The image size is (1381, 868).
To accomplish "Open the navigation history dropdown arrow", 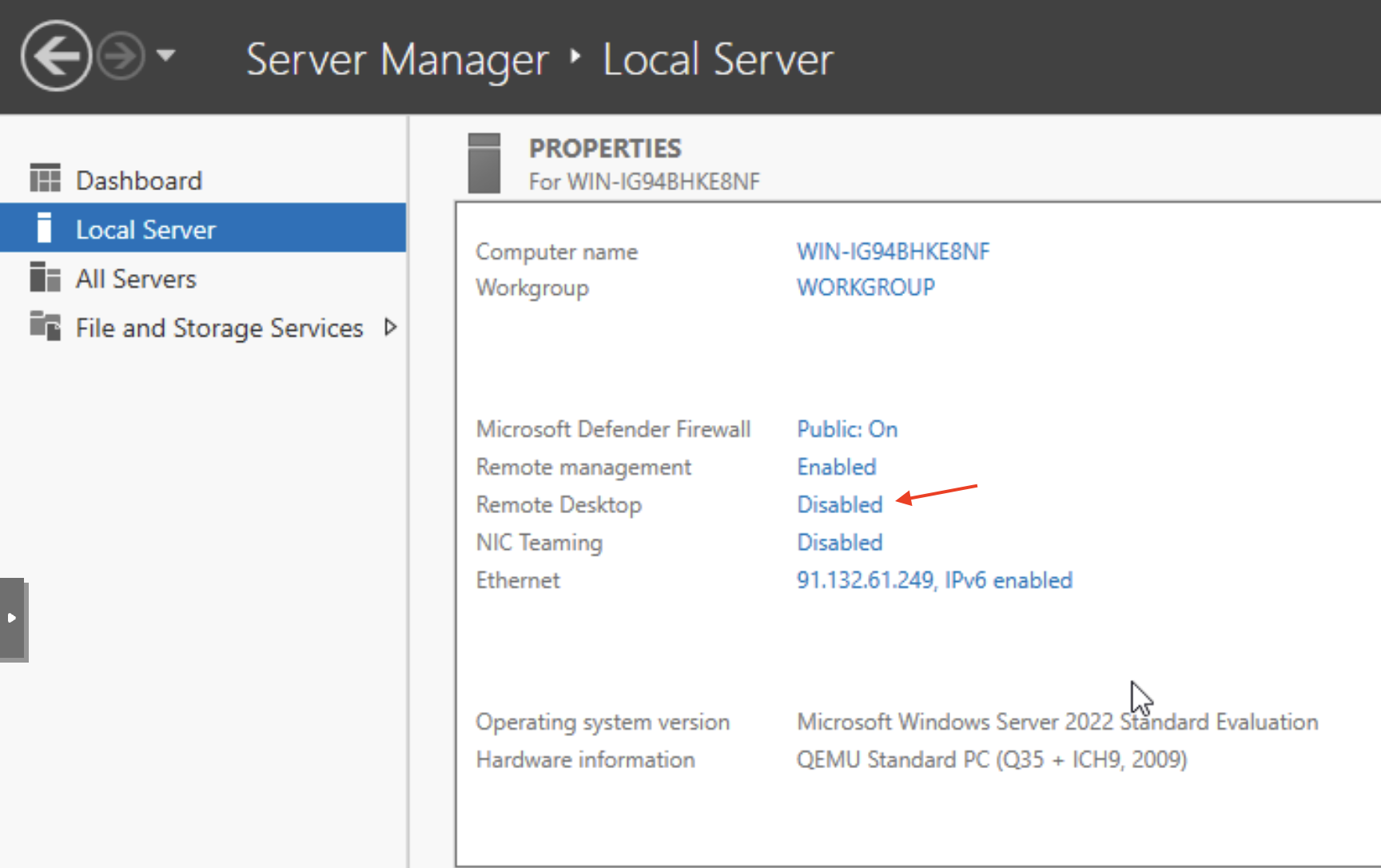I will (x=166, y=56).
